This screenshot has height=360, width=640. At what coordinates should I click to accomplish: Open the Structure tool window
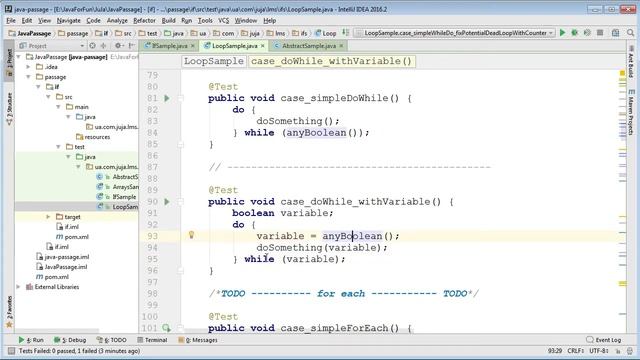click(9, 108)
